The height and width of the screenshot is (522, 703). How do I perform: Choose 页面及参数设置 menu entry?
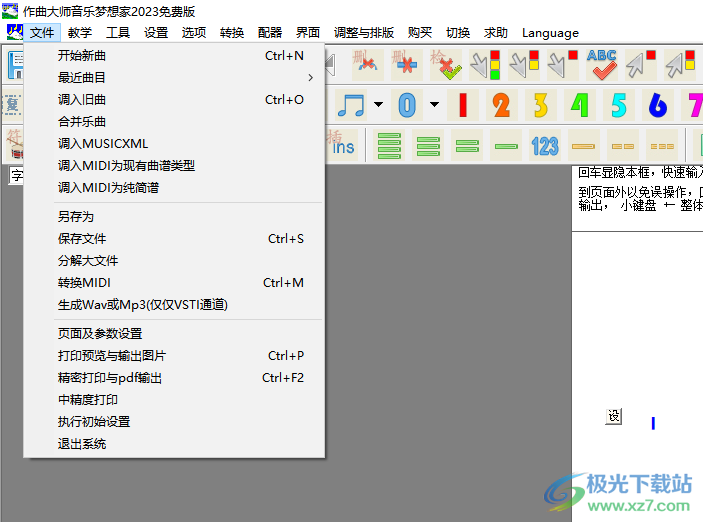(x=174, y=334)
